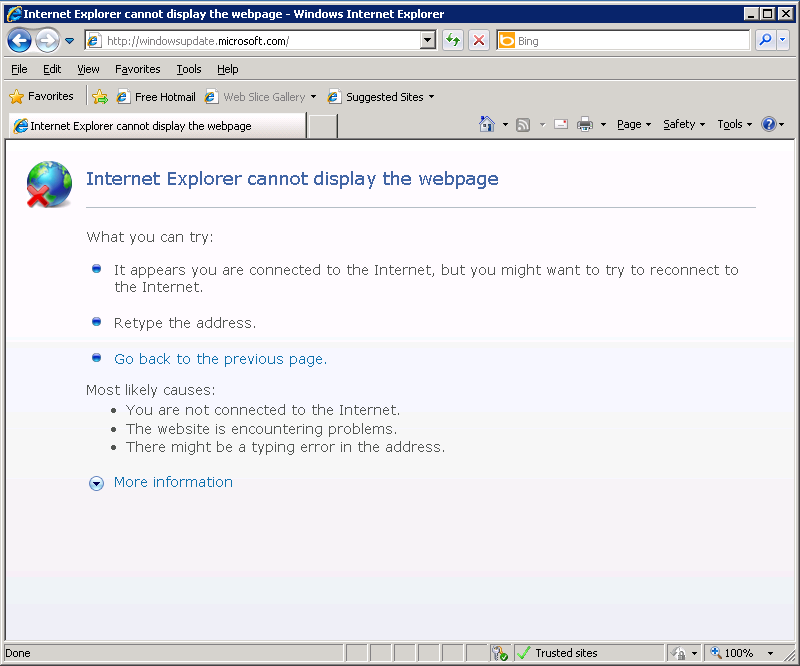This screenshot has height=666, width=800.
Task: Open the zoom level 100% dropdown
Action: (x=770, y=653)
